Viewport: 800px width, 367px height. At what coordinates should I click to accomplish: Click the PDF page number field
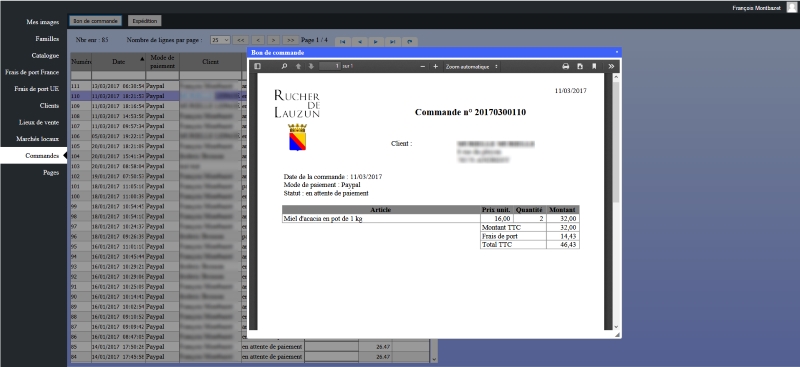point(330,66)
